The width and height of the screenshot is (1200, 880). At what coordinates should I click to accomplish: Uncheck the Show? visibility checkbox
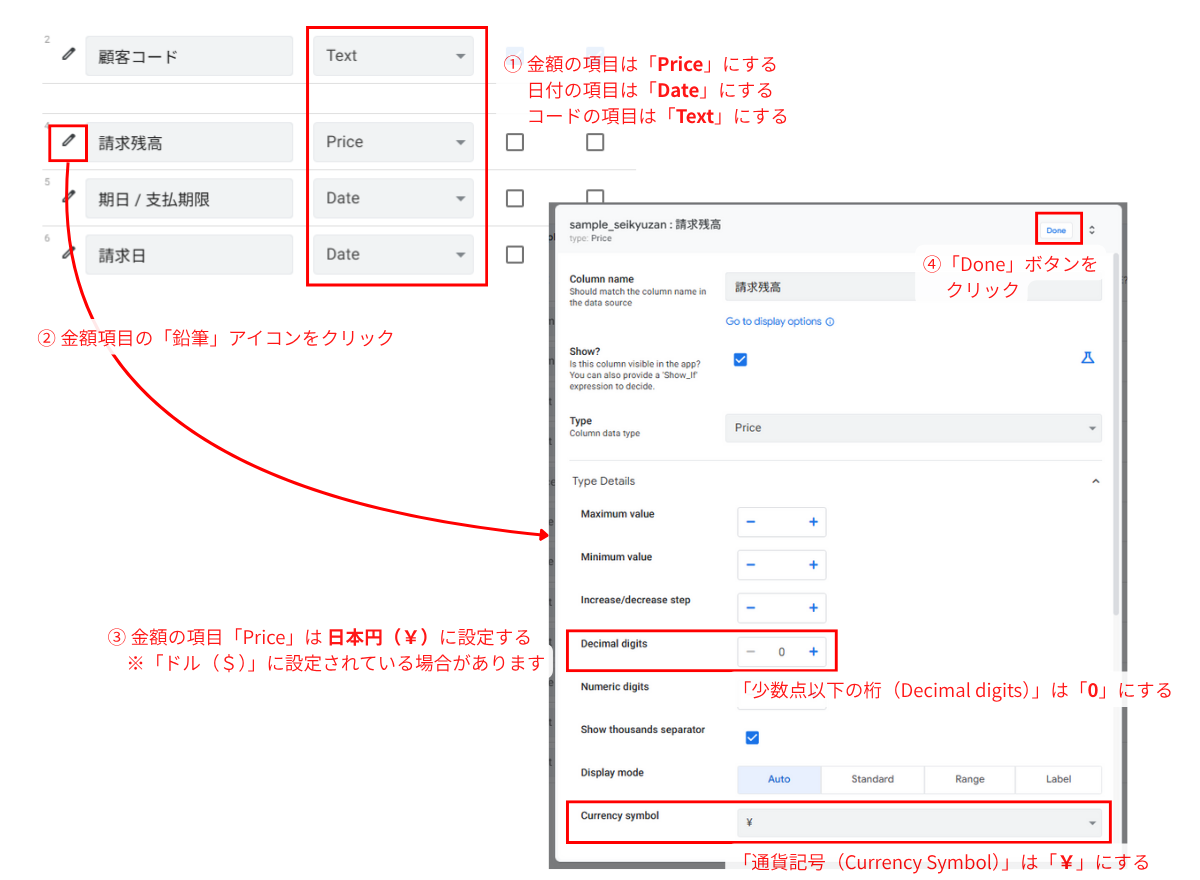(x=739, y=359)
